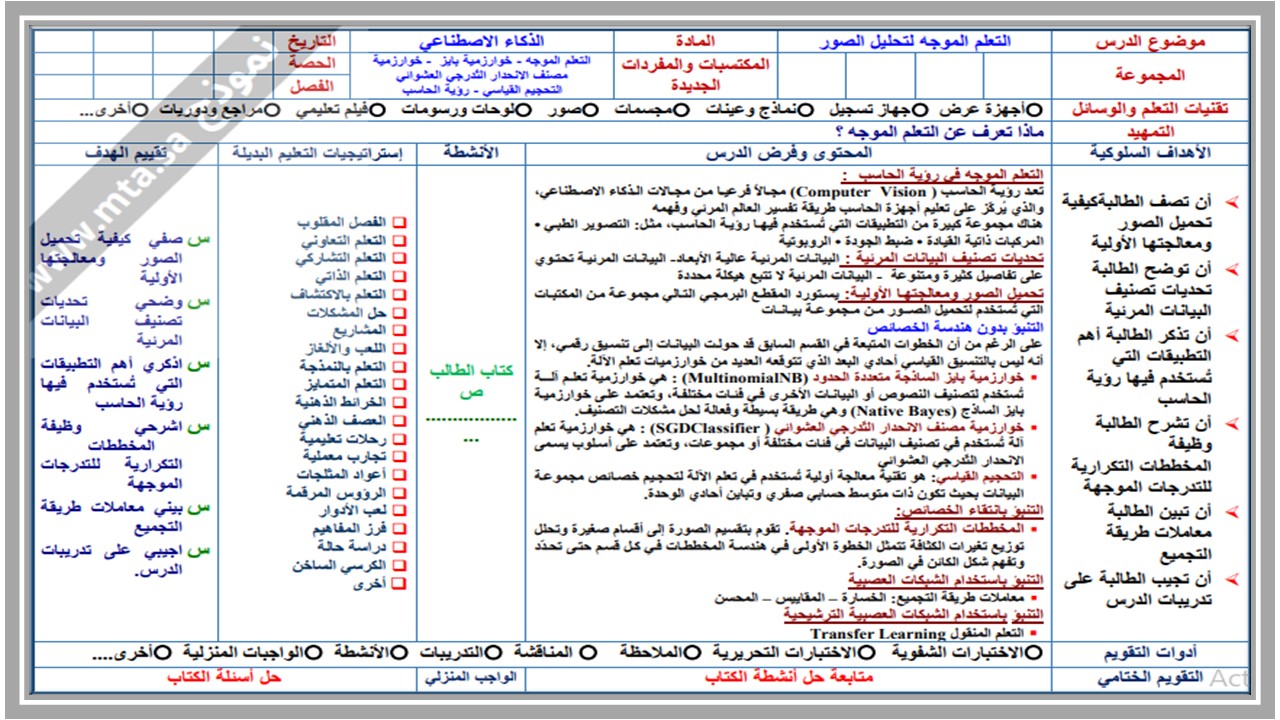
Task: Enable the المشاريع strategy checkbox
Action: click(x=398, y=331)
